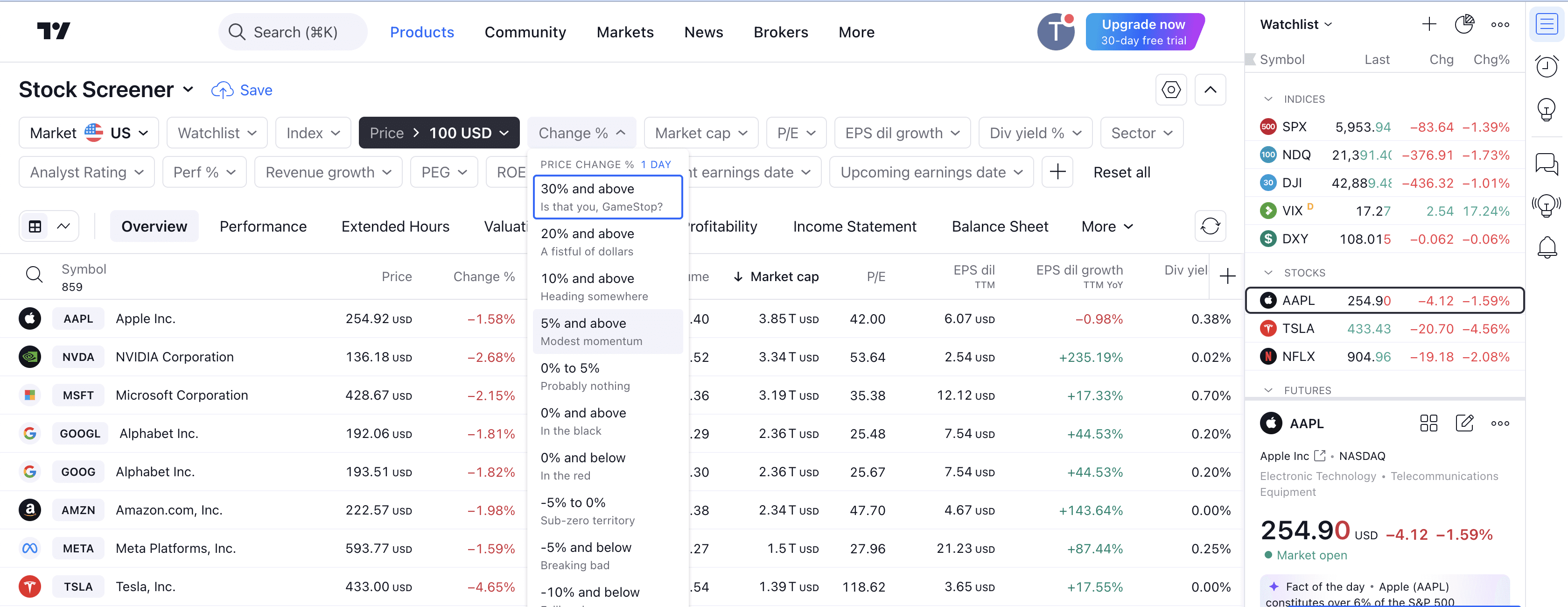The width and height of the screenshot is (1568, 607).
Task: Open the Market cap filter dropdown
Action: (x=700, y=133)
